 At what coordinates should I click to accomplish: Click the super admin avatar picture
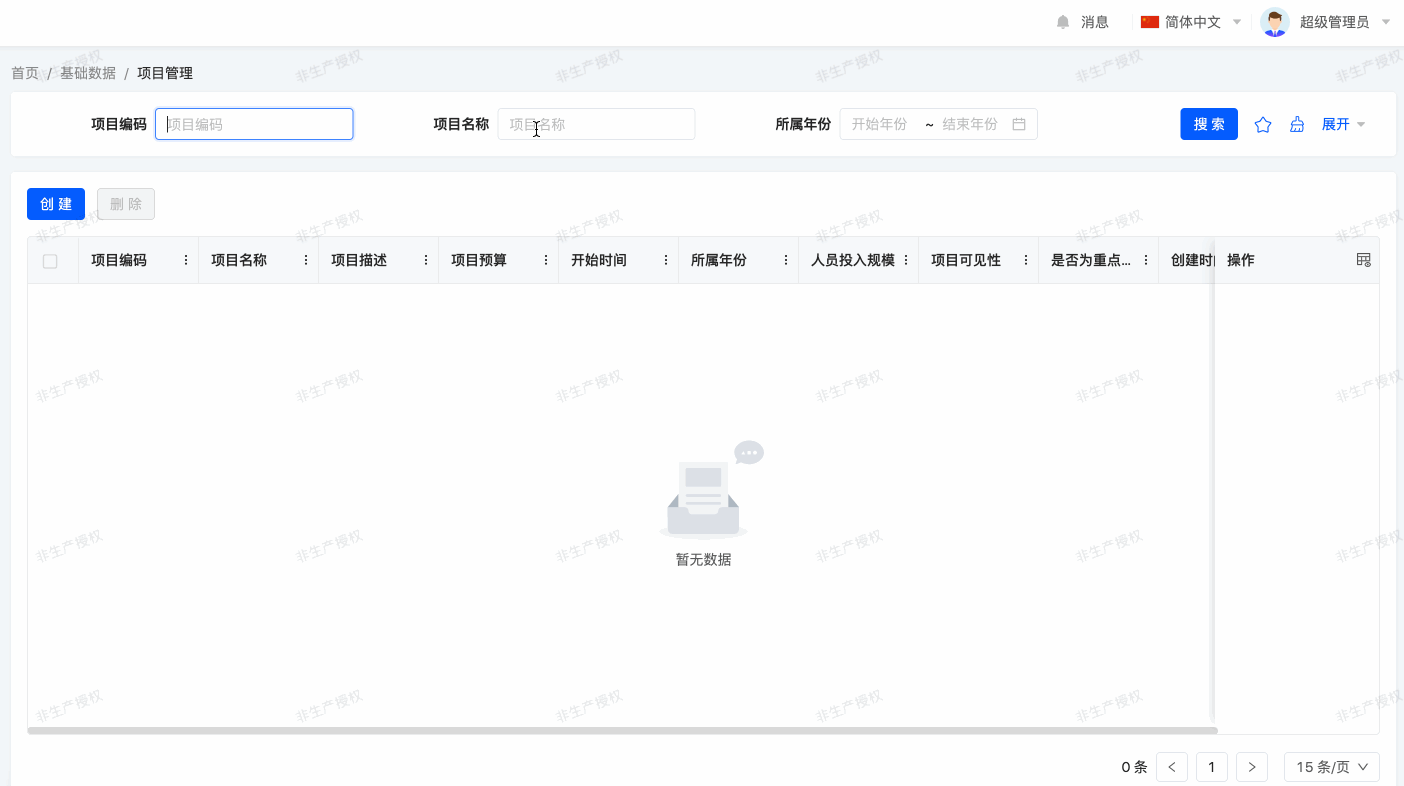[x=1275, y=22]
